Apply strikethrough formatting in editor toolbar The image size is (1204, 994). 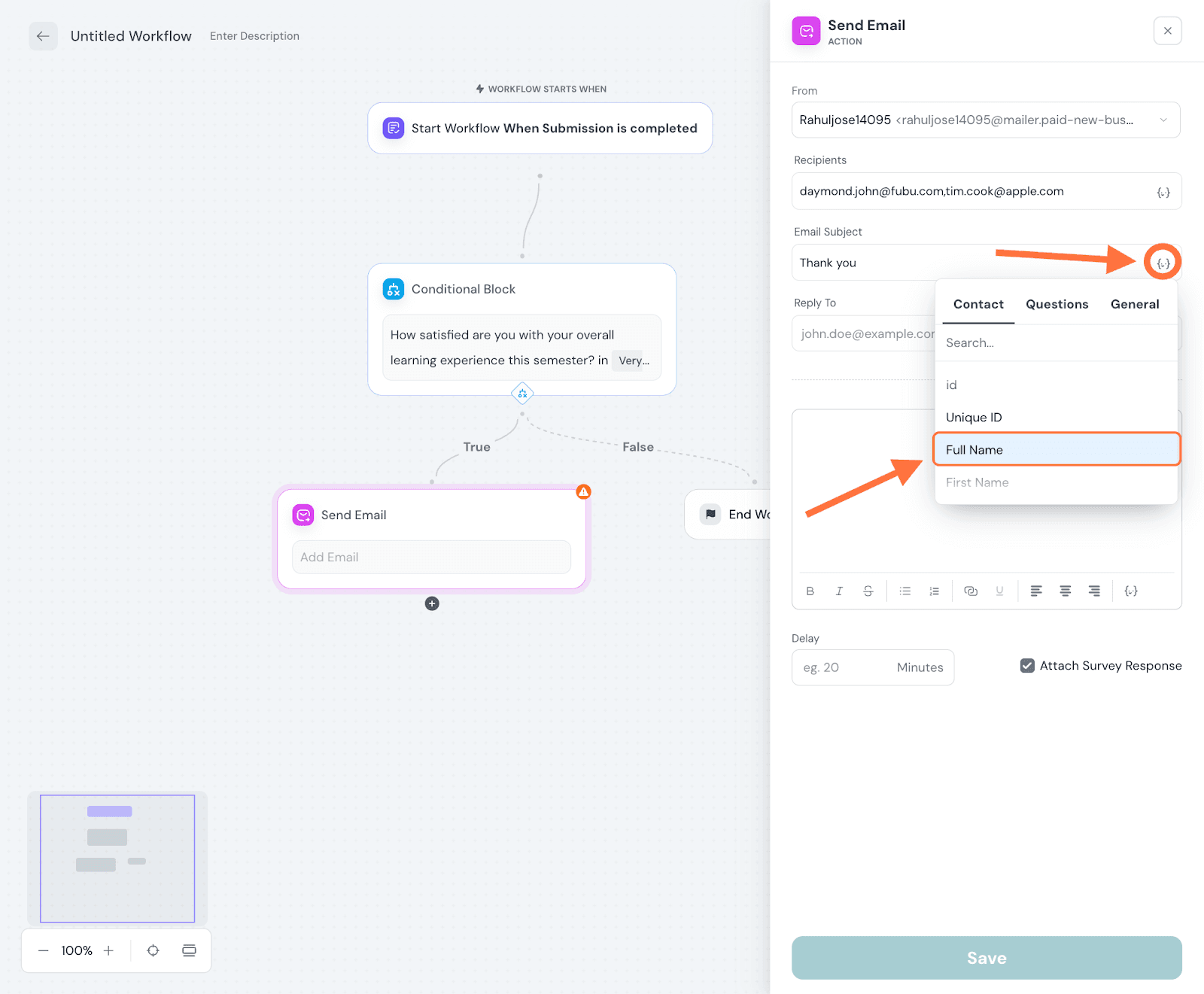point(868,591)
